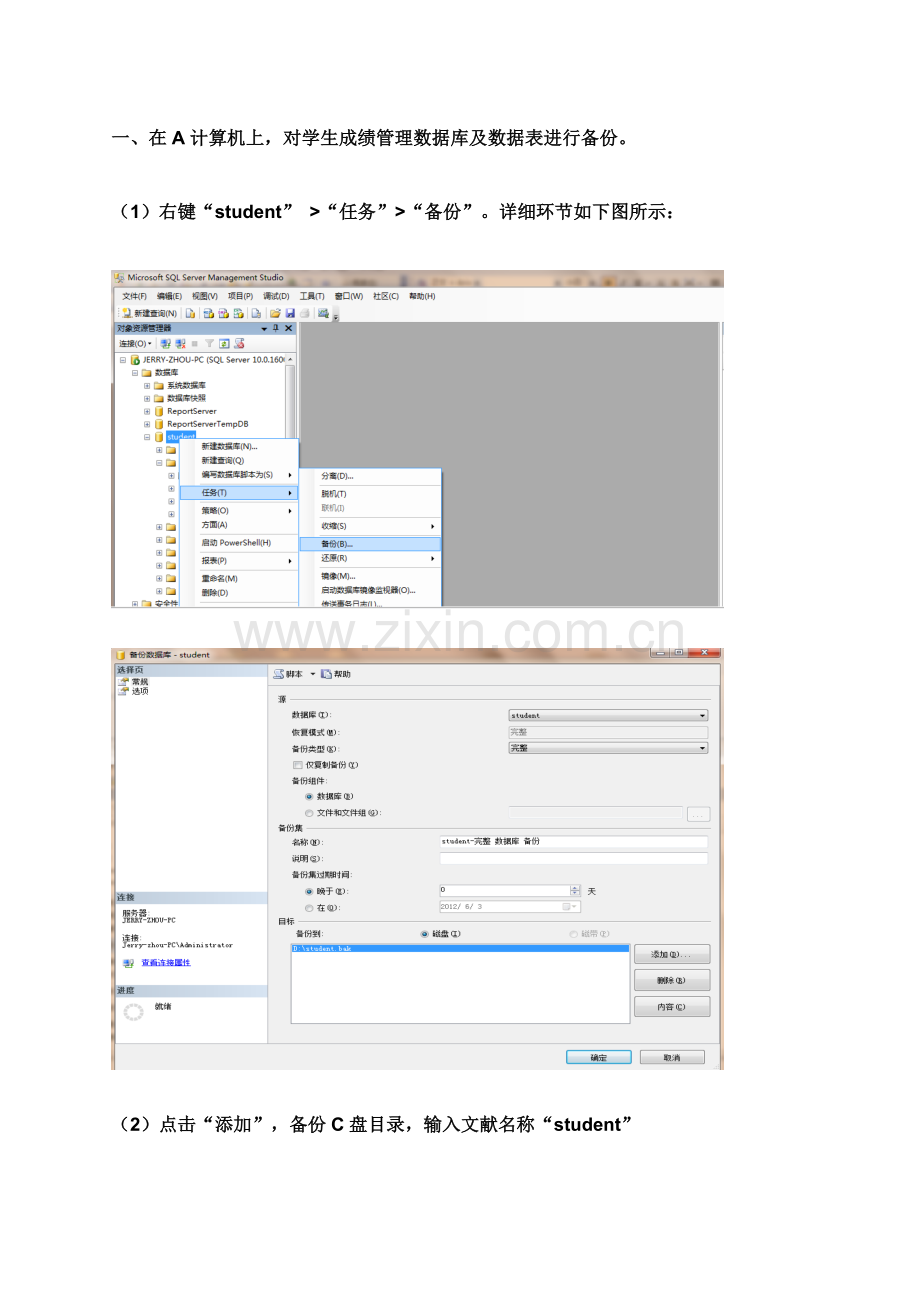Expand the 数据库快照 folder
The image size is (920, 1302).
tap(147, 398)
